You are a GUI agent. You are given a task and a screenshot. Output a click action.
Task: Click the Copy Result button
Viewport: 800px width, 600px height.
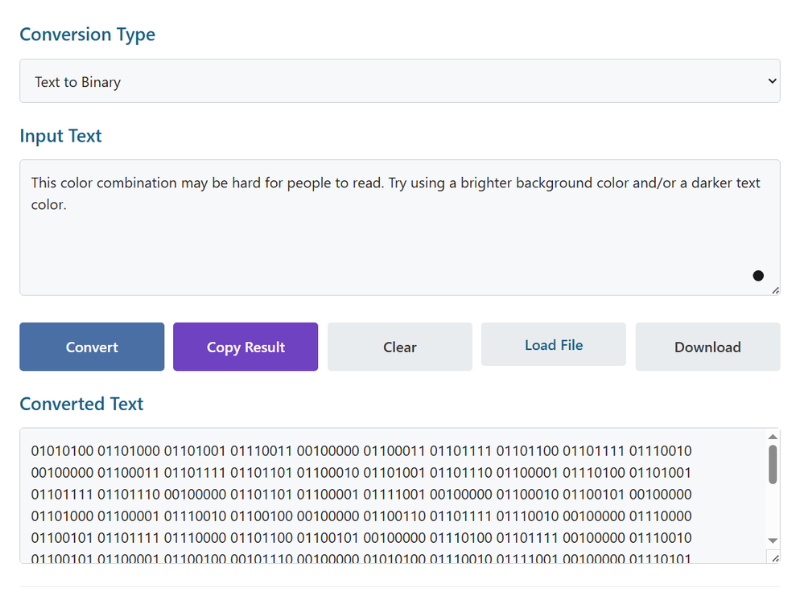pyautogui.click(x=245, y=347)
